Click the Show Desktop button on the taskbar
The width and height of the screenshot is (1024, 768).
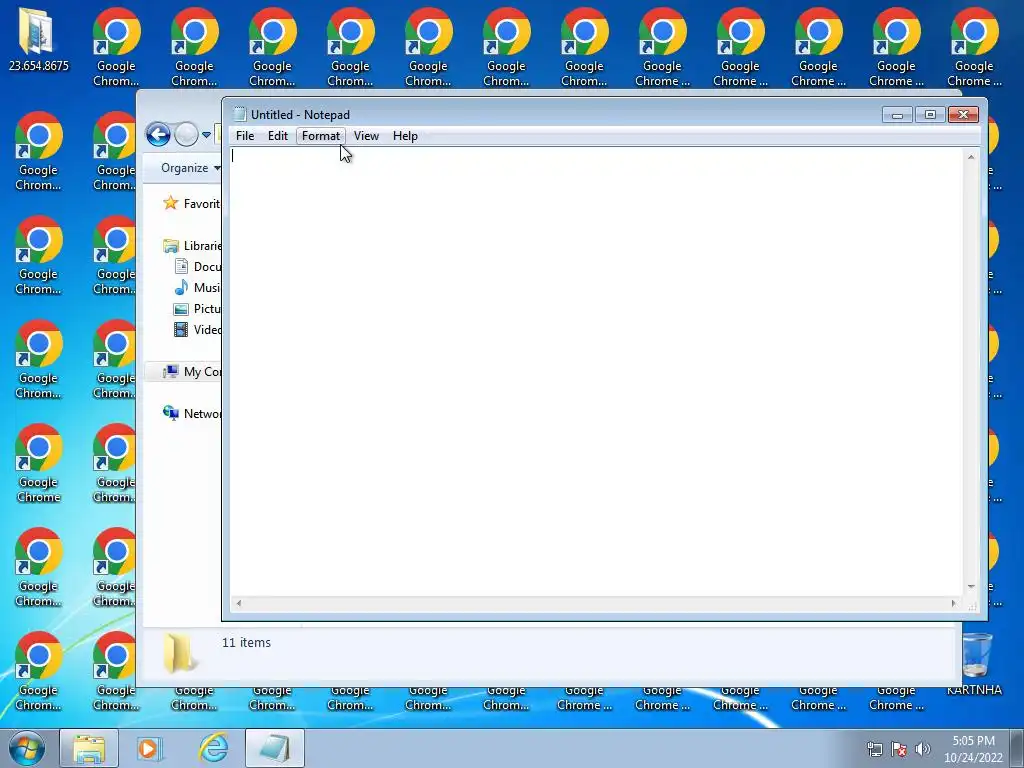1017,749
